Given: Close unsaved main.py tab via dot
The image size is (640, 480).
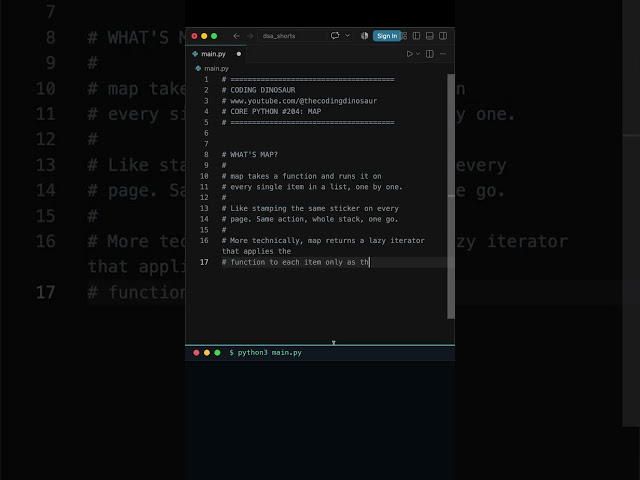Looking at the screenshot, I should click(239, 54).
